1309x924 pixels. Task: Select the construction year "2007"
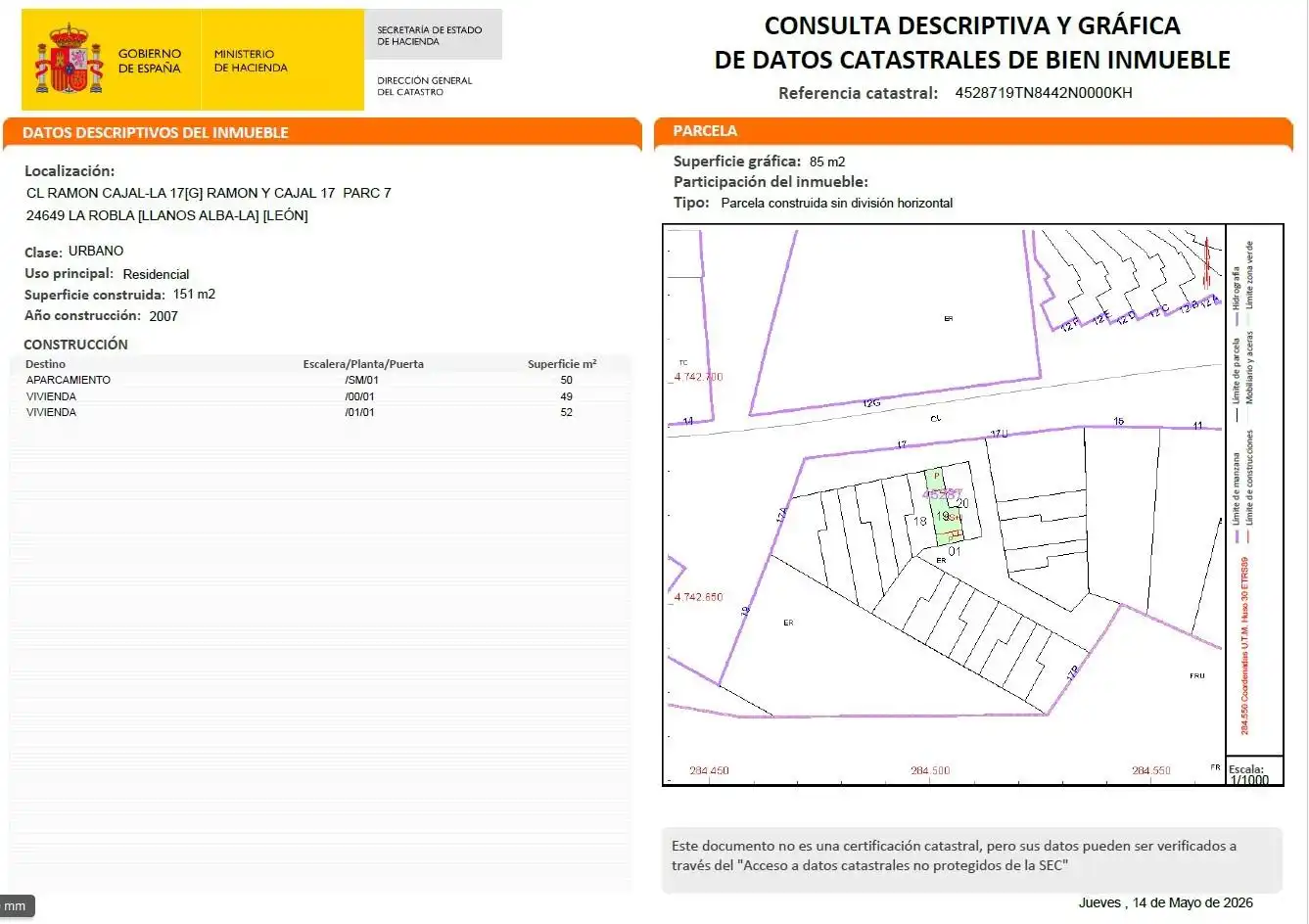click(164, 316)
